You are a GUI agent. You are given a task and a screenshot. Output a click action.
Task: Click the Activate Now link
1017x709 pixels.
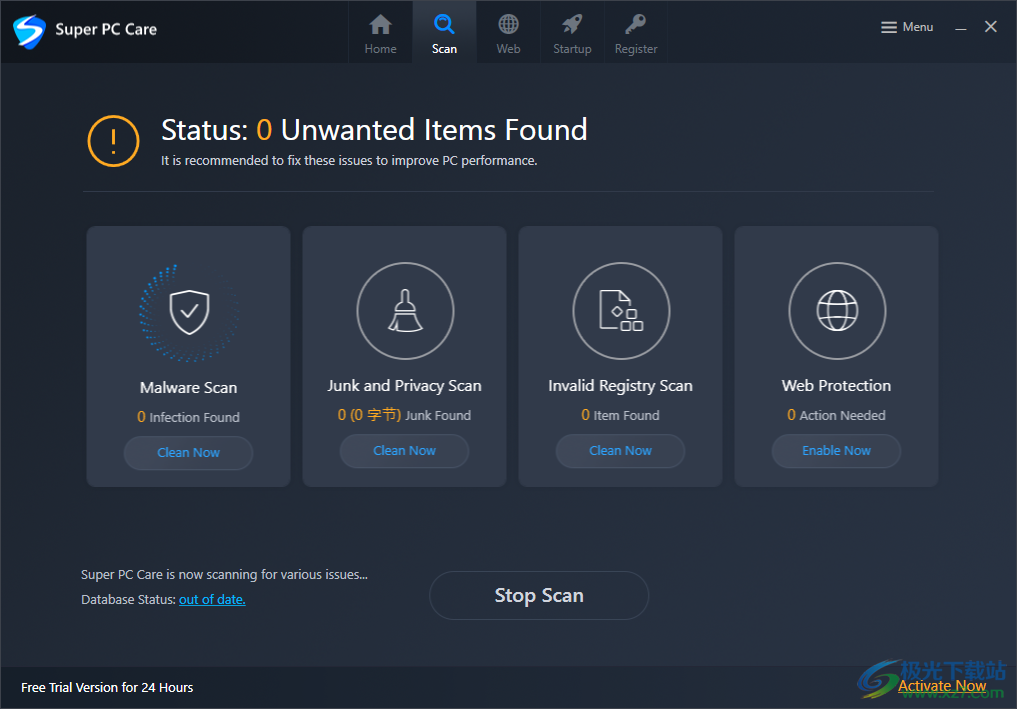tap(942, 686)
